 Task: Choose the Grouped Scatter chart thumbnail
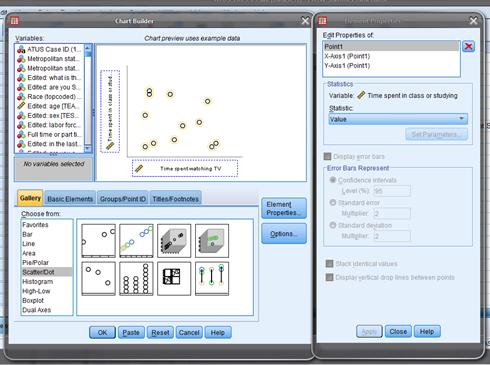(136, 241)
